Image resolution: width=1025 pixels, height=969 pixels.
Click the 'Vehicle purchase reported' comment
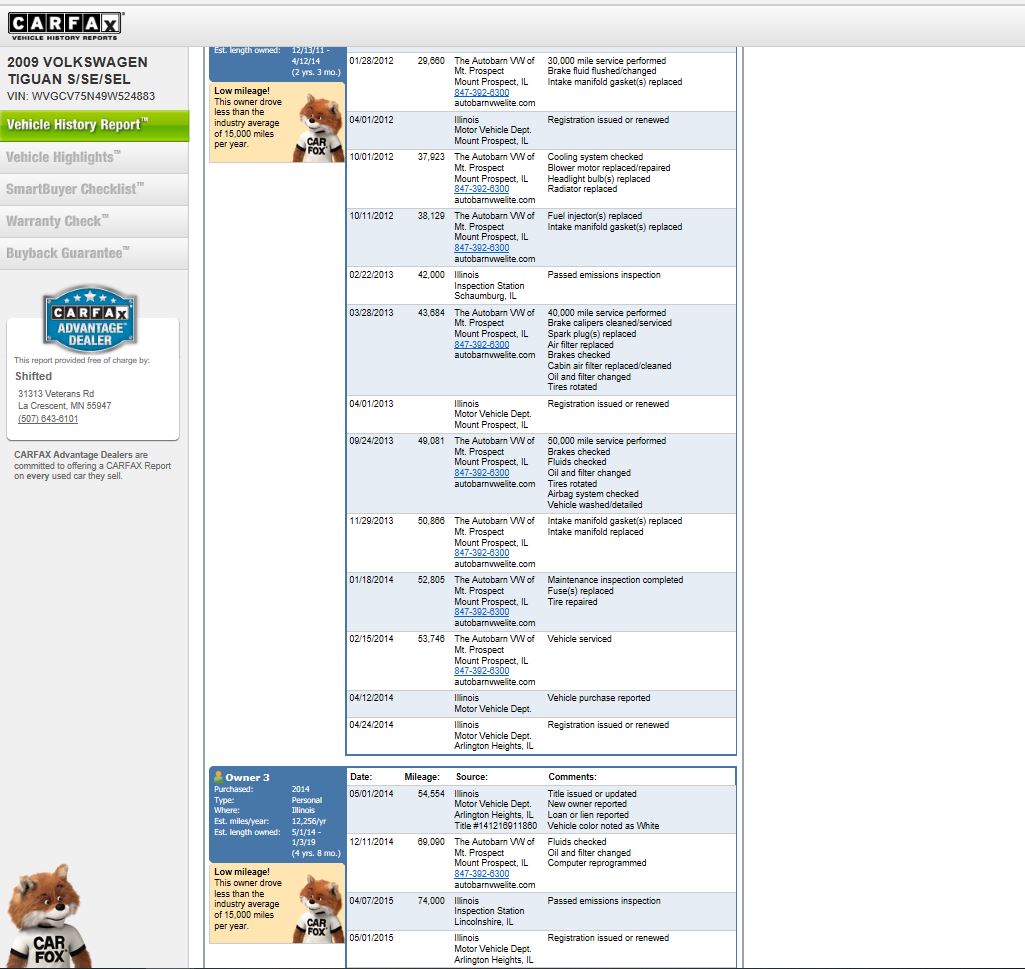[599, 698]
